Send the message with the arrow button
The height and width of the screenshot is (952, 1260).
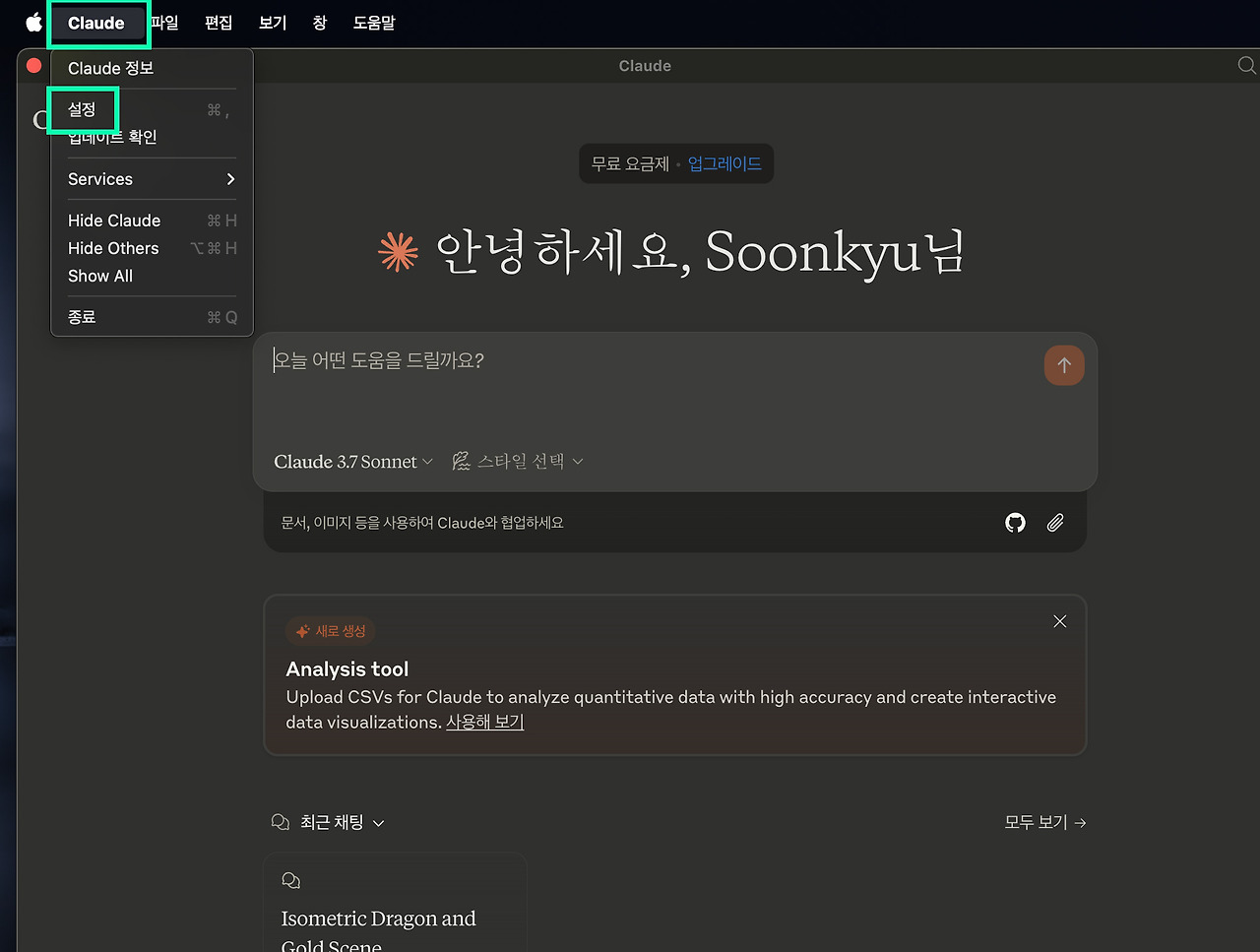[1064, 365]
